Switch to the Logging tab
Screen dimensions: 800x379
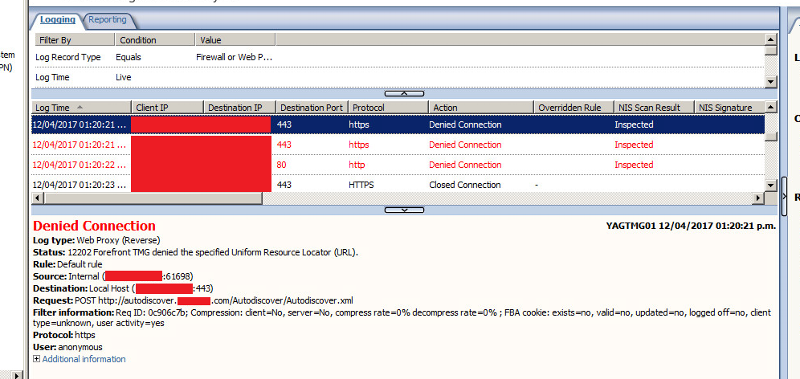[x=58, y=20]
